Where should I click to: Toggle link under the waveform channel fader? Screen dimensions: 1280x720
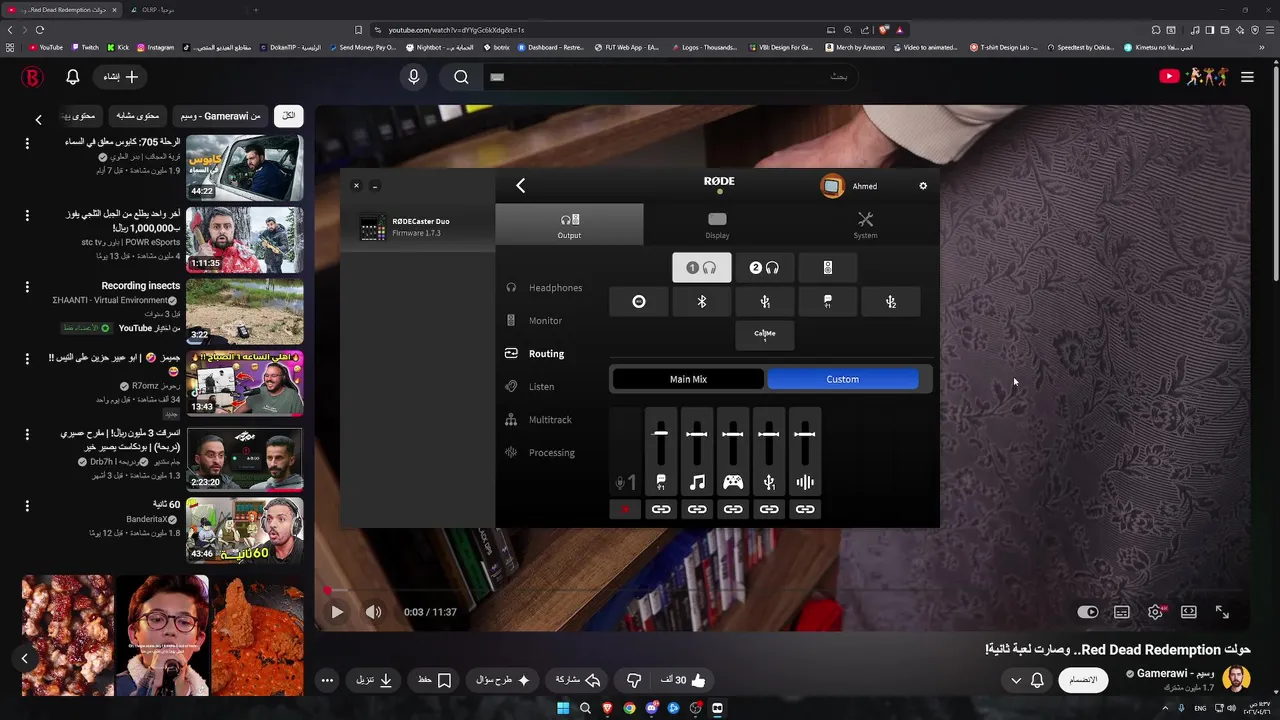[x=805, y=509]
